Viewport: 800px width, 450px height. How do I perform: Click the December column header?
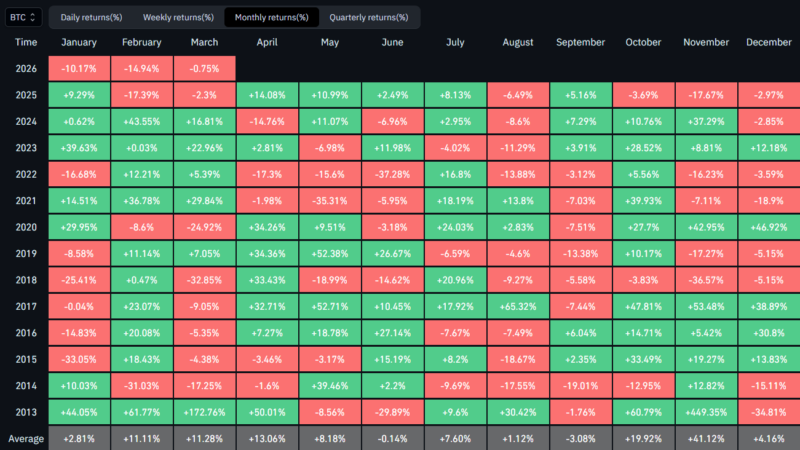[x=770, y=43]
